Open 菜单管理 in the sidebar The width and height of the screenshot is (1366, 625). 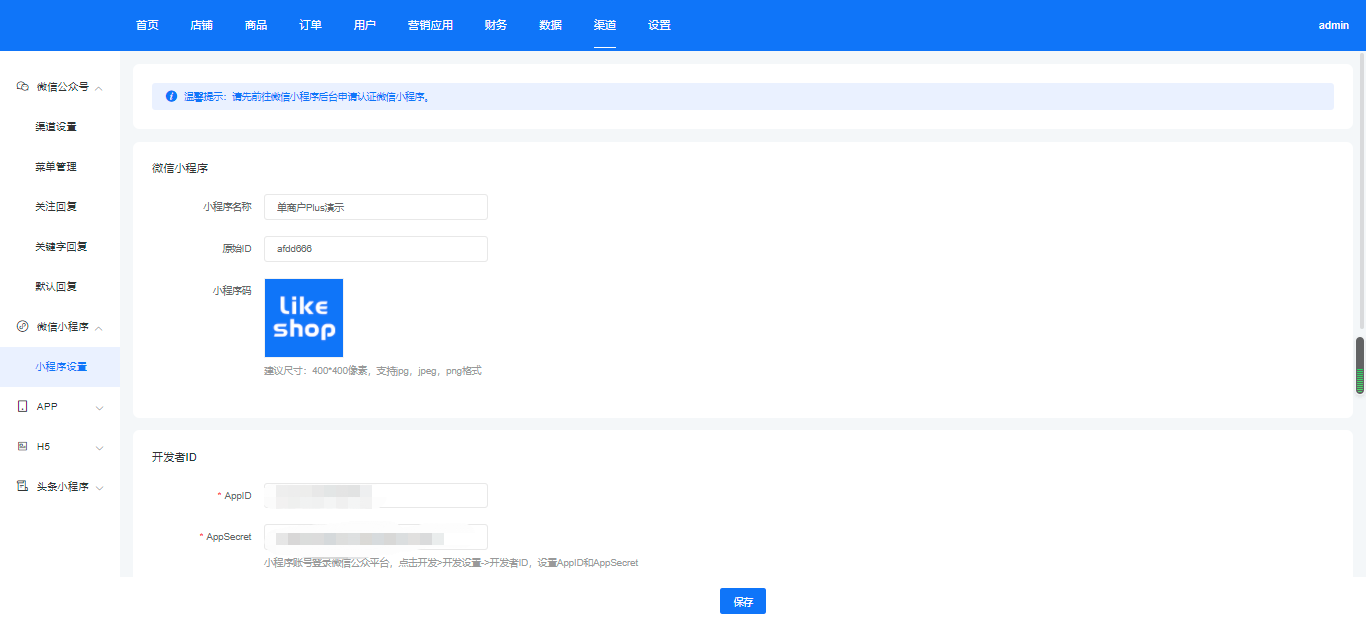[x=56, y=167]
